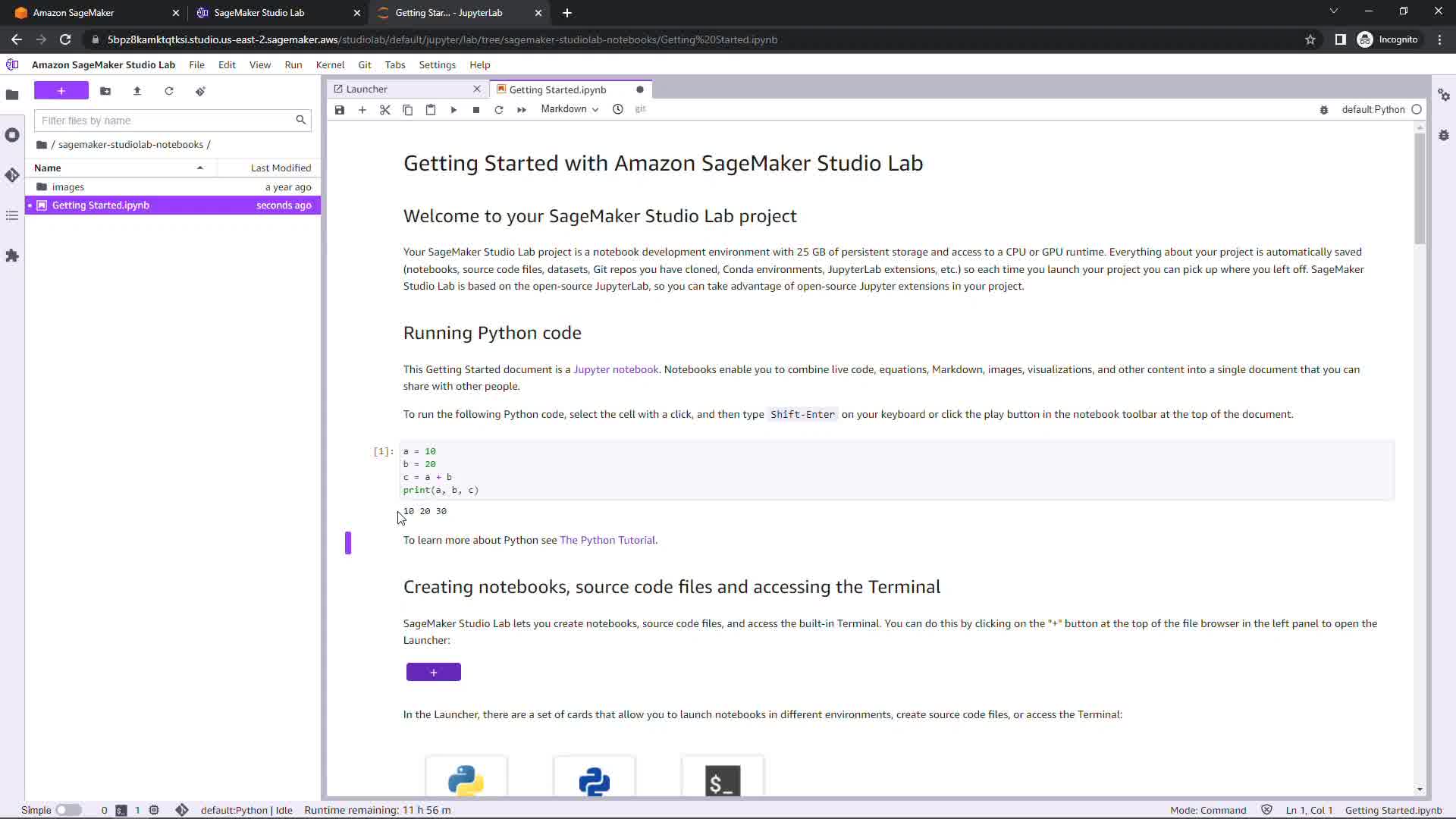Cut selected cell with scissors icon
Image resolution: width=1456 pixels, height=819 pixels.
385,110
